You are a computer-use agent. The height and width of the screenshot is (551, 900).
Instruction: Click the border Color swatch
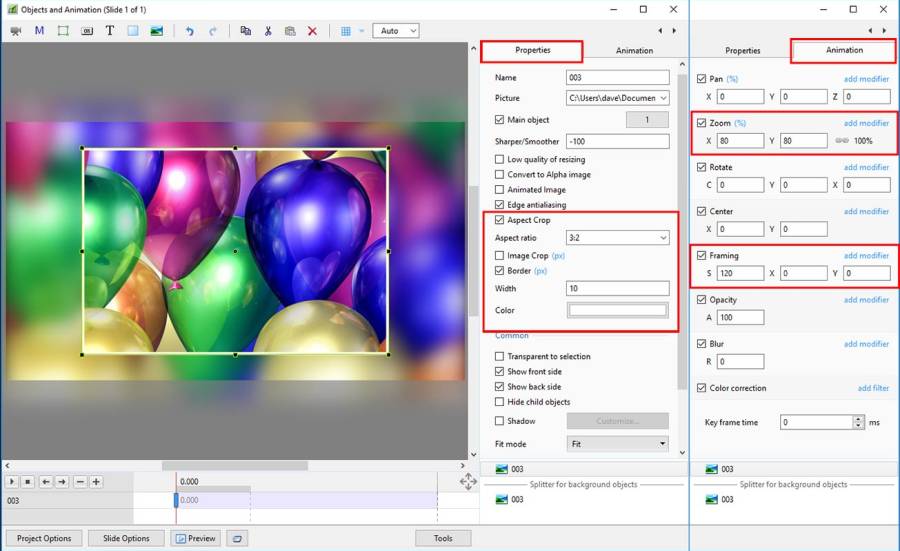617,311
